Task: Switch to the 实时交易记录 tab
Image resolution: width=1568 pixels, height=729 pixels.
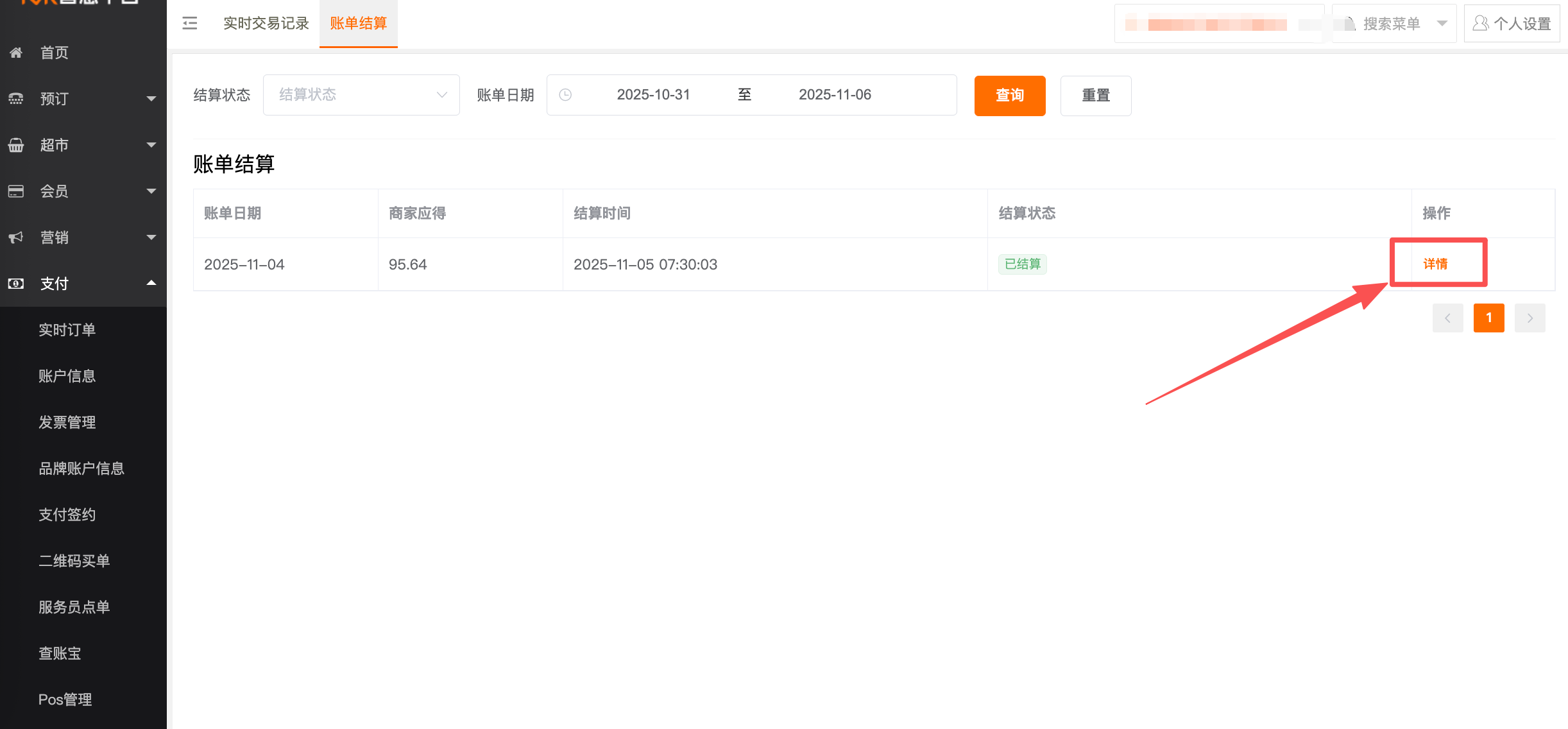Action: tap(266, 24)
